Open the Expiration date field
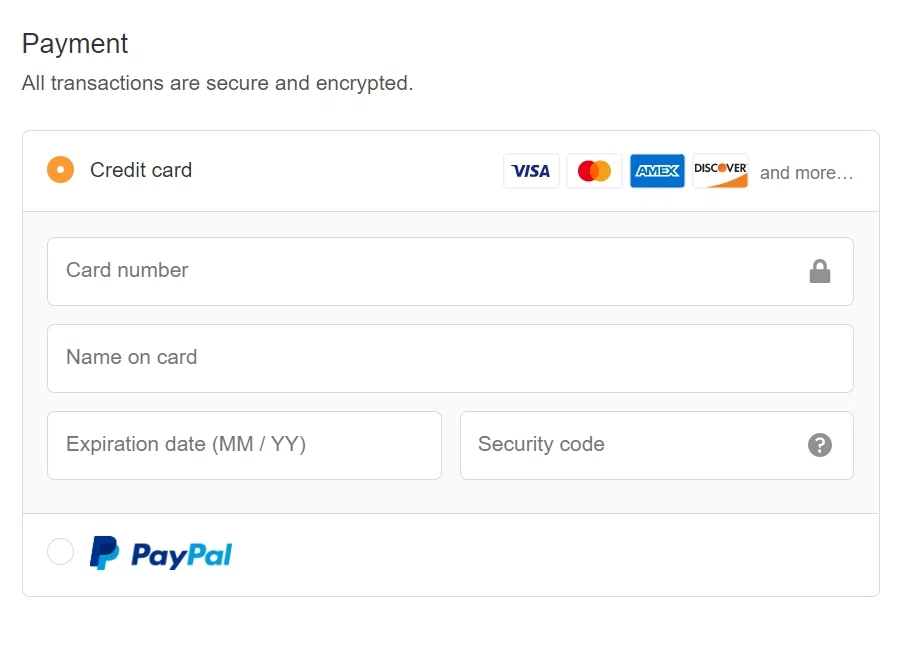The image size is (901, 657). tap(244, 444)
